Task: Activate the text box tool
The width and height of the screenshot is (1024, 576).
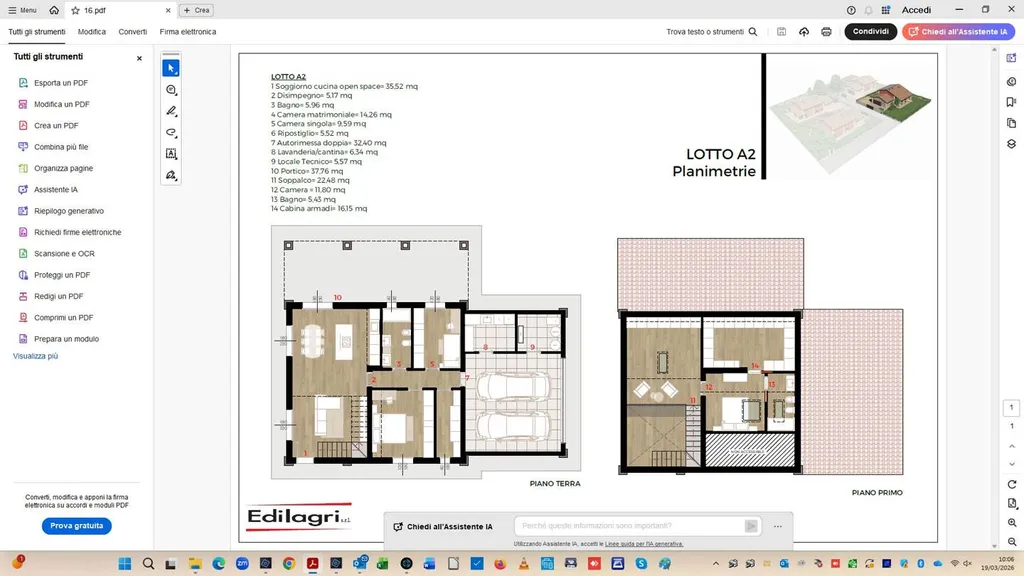Action: point(171,154)
